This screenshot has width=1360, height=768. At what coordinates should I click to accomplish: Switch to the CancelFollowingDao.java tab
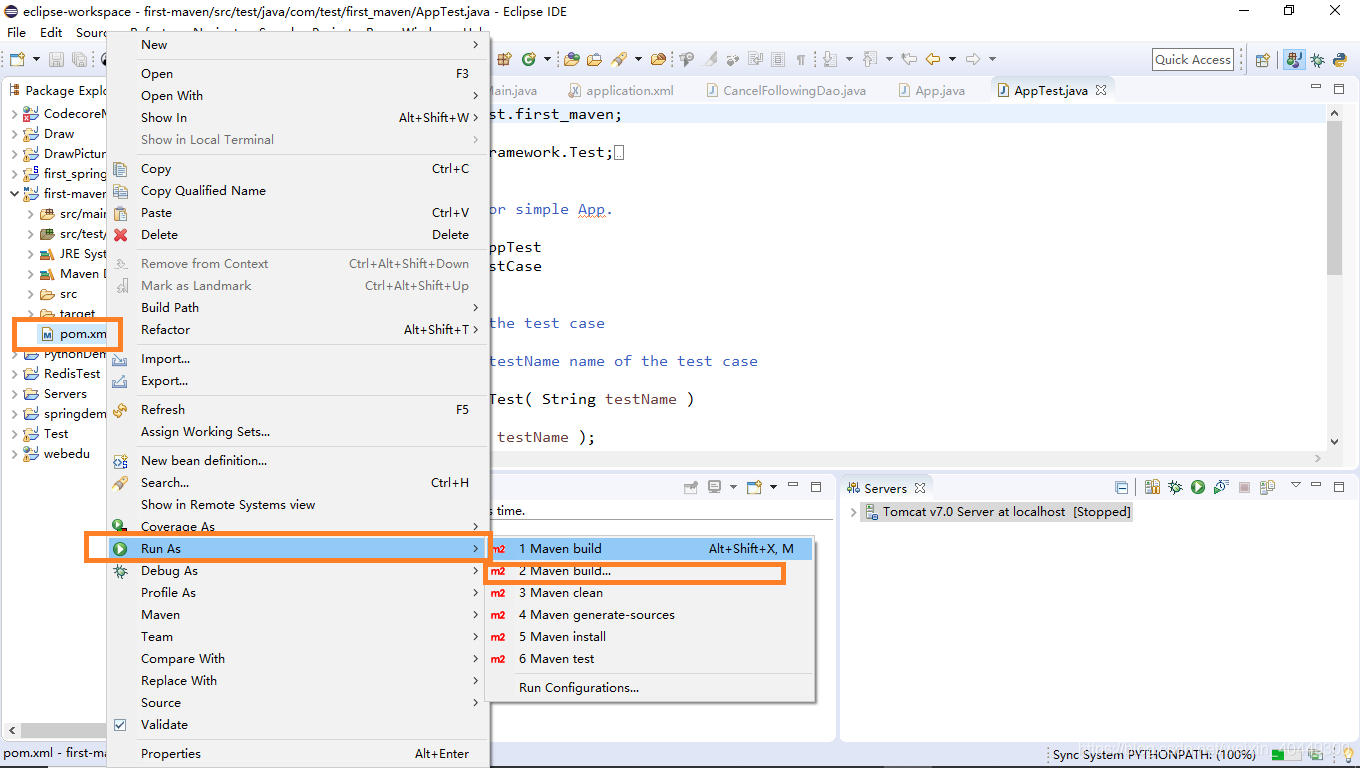(x=785, y=90)
